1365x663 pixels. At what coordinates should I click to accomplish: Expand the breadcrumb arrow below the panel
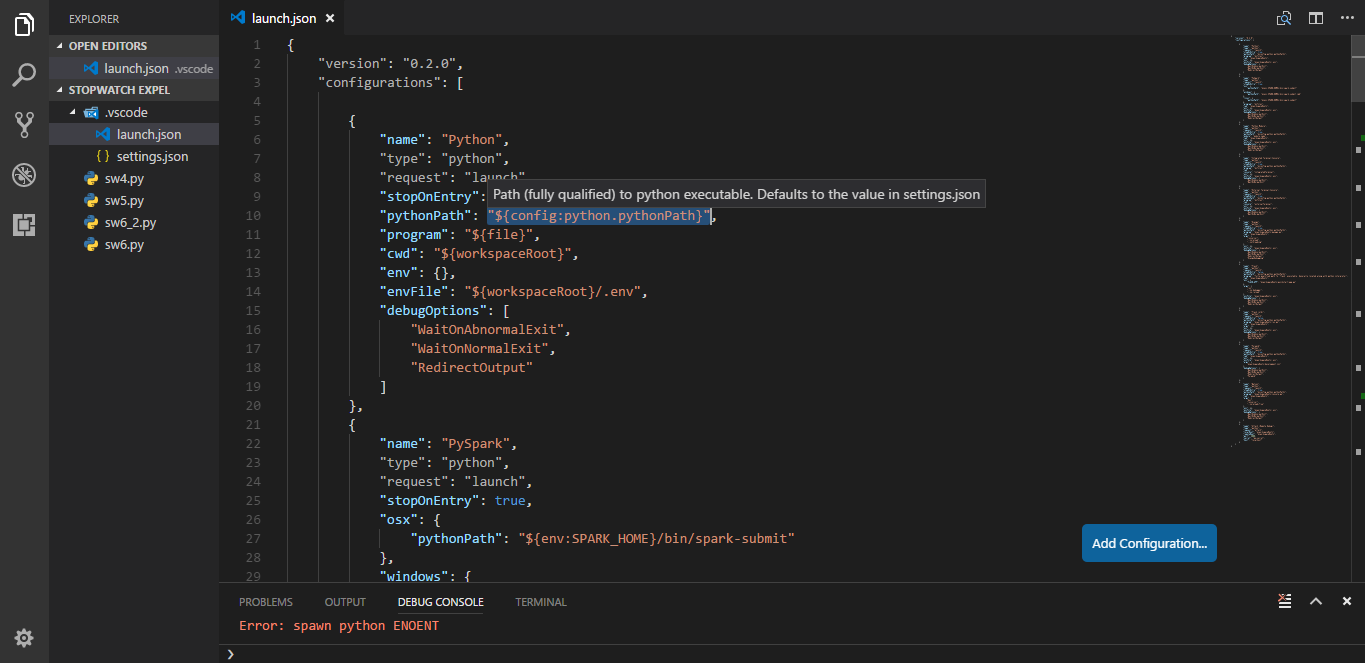230,652
